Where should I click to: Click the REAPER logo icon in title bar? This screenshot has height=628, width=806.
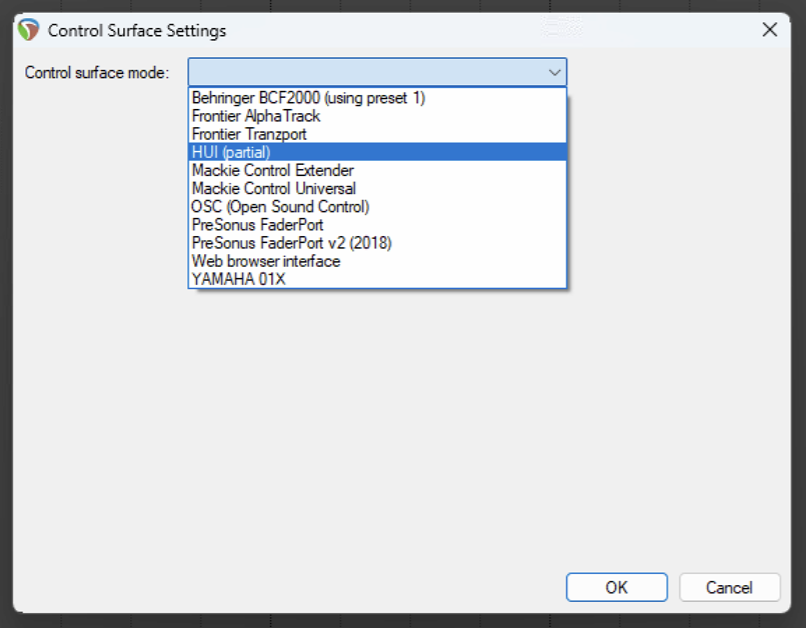[28, 30]
